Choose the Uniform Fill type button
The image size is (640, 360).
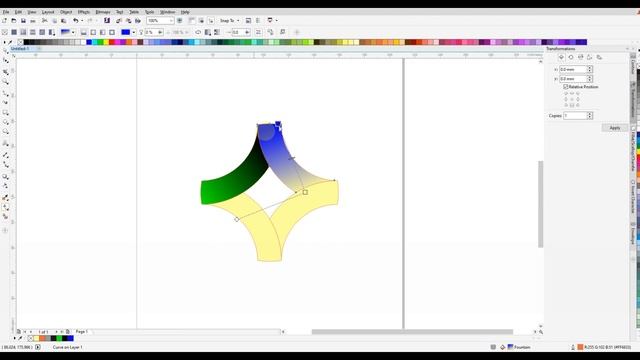[14, 32]
